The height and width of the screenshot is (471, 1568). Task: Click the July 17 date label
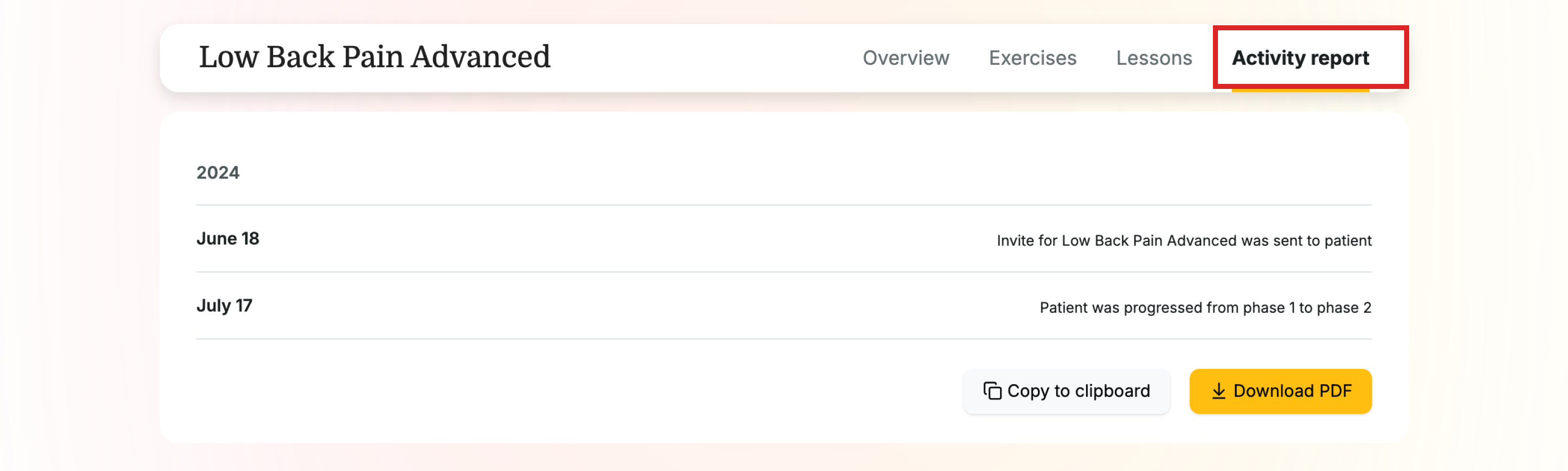point(224,305)
